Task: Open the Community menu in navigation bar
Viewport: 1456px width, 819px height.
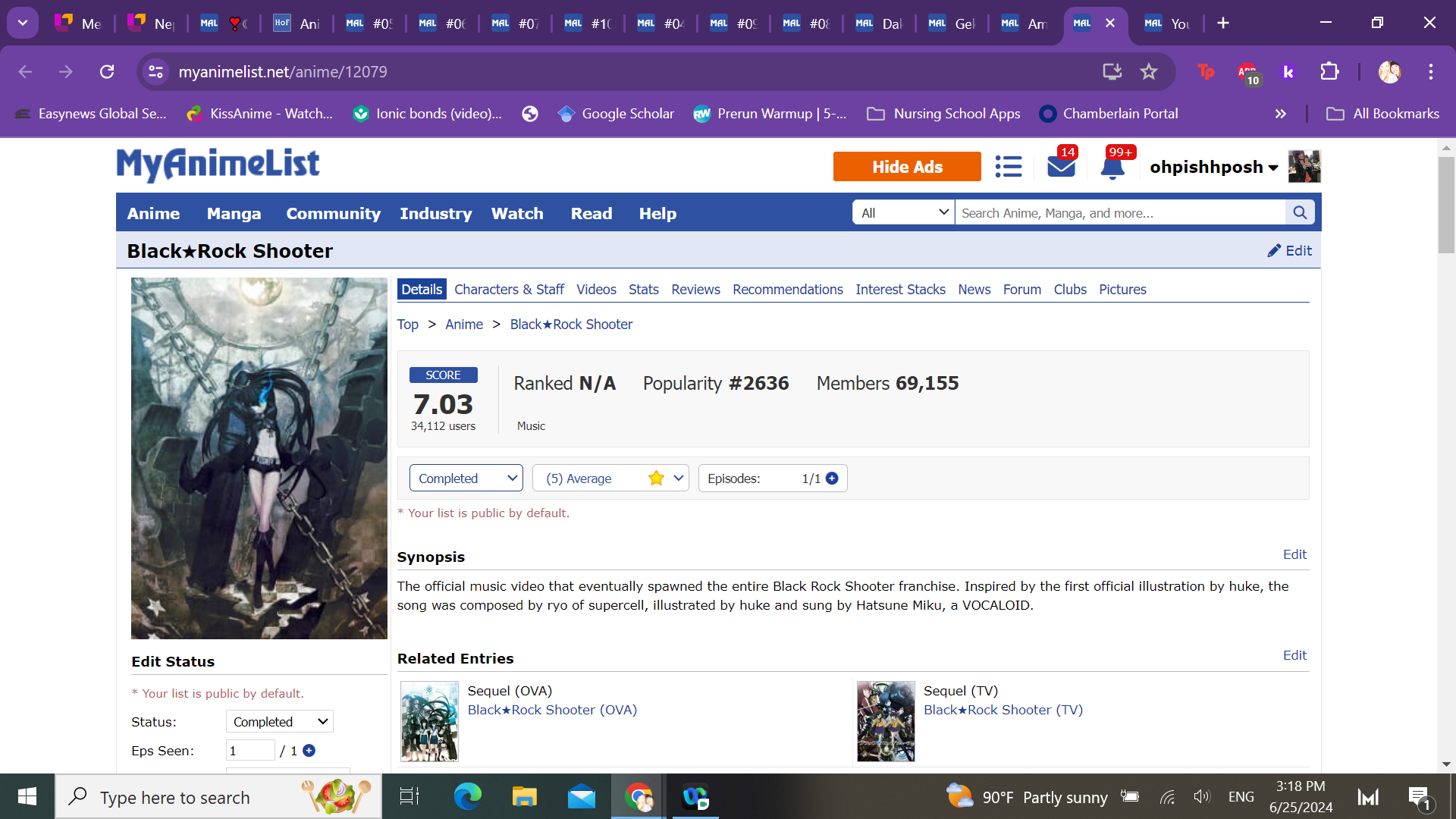Action: (x=333, y=214)
